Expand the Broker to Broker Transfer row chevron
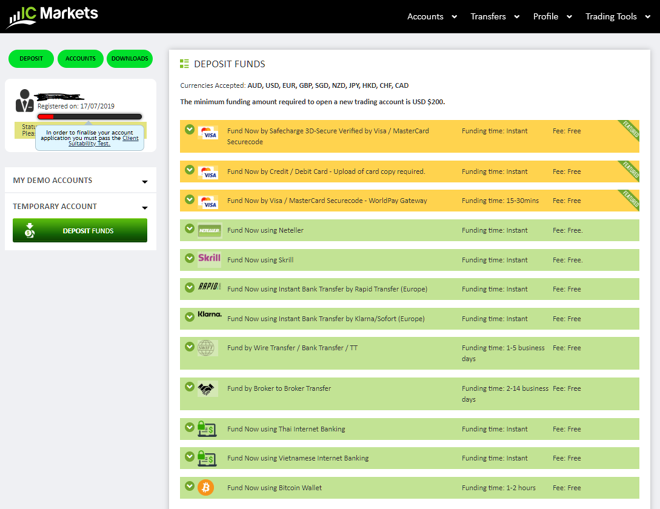 189,386
